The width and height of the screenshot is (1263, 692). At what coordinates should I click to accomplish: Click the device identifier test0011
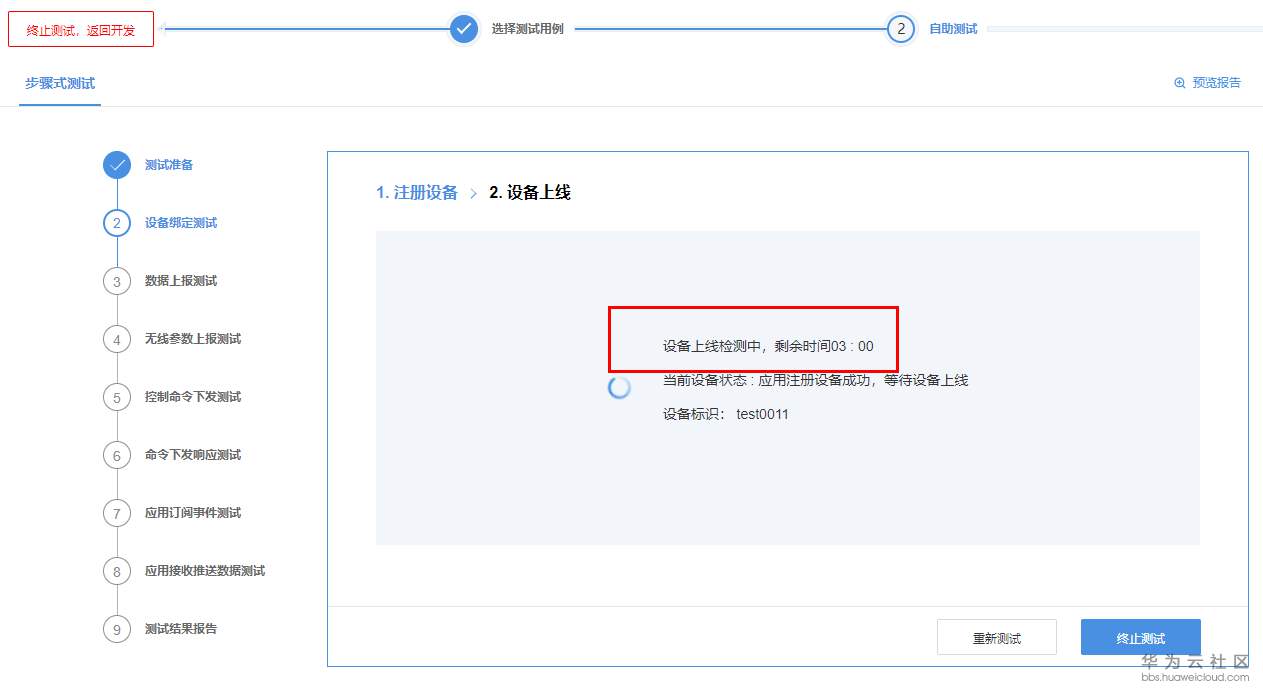click(763, 414)
